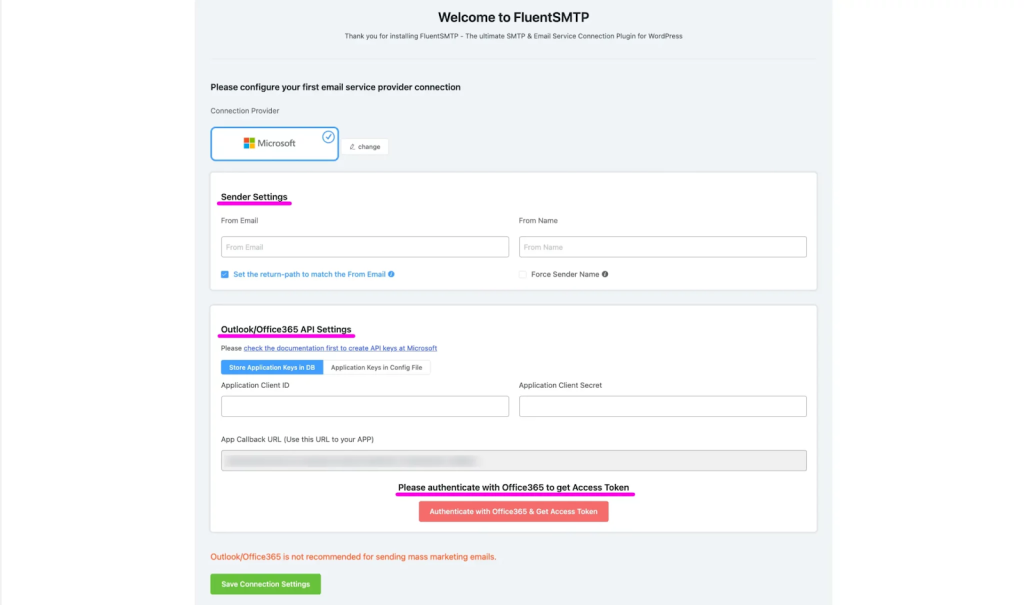
Task: Click the Microsoft logo in provider card
Action: click(x=249, y=143)
